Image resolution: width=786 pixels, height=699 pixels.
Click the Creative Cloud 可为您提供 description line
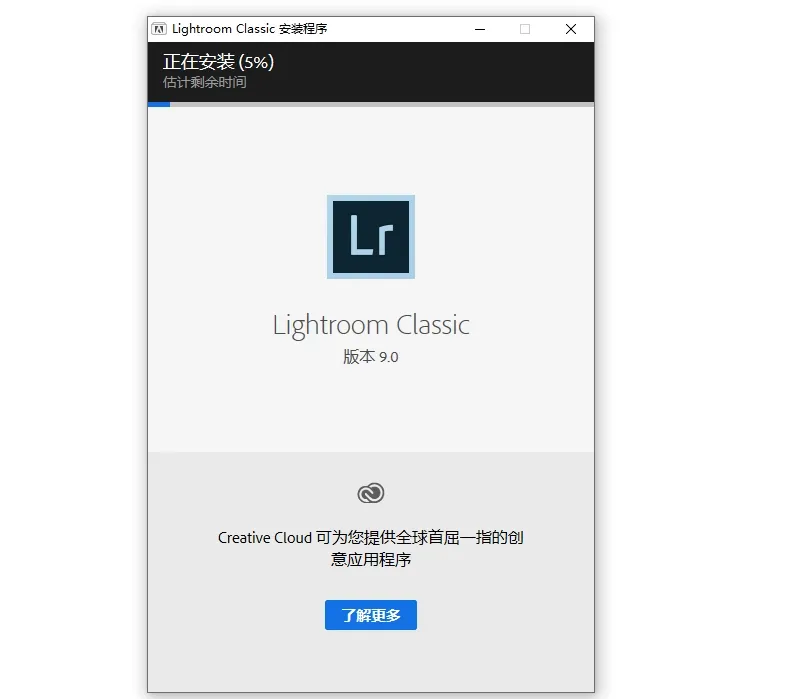[370, 538]
